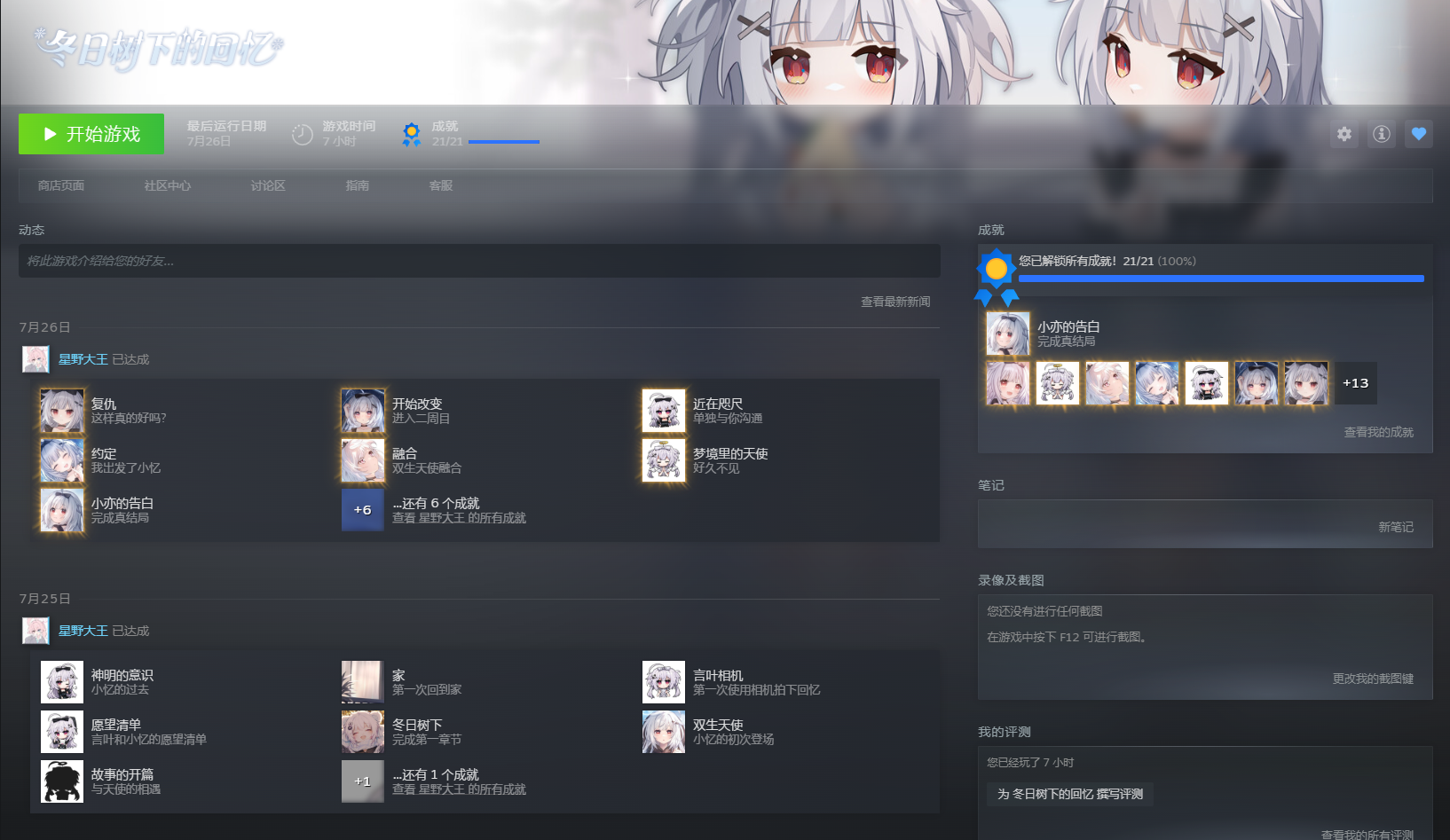1450x840 pixels.
Task: Click the activity share input field
Action: click(479, 261)
